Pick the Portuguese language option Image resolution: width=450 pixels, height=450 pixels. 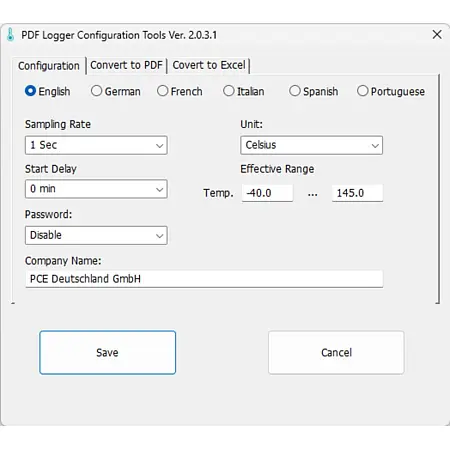coord(391,91)
